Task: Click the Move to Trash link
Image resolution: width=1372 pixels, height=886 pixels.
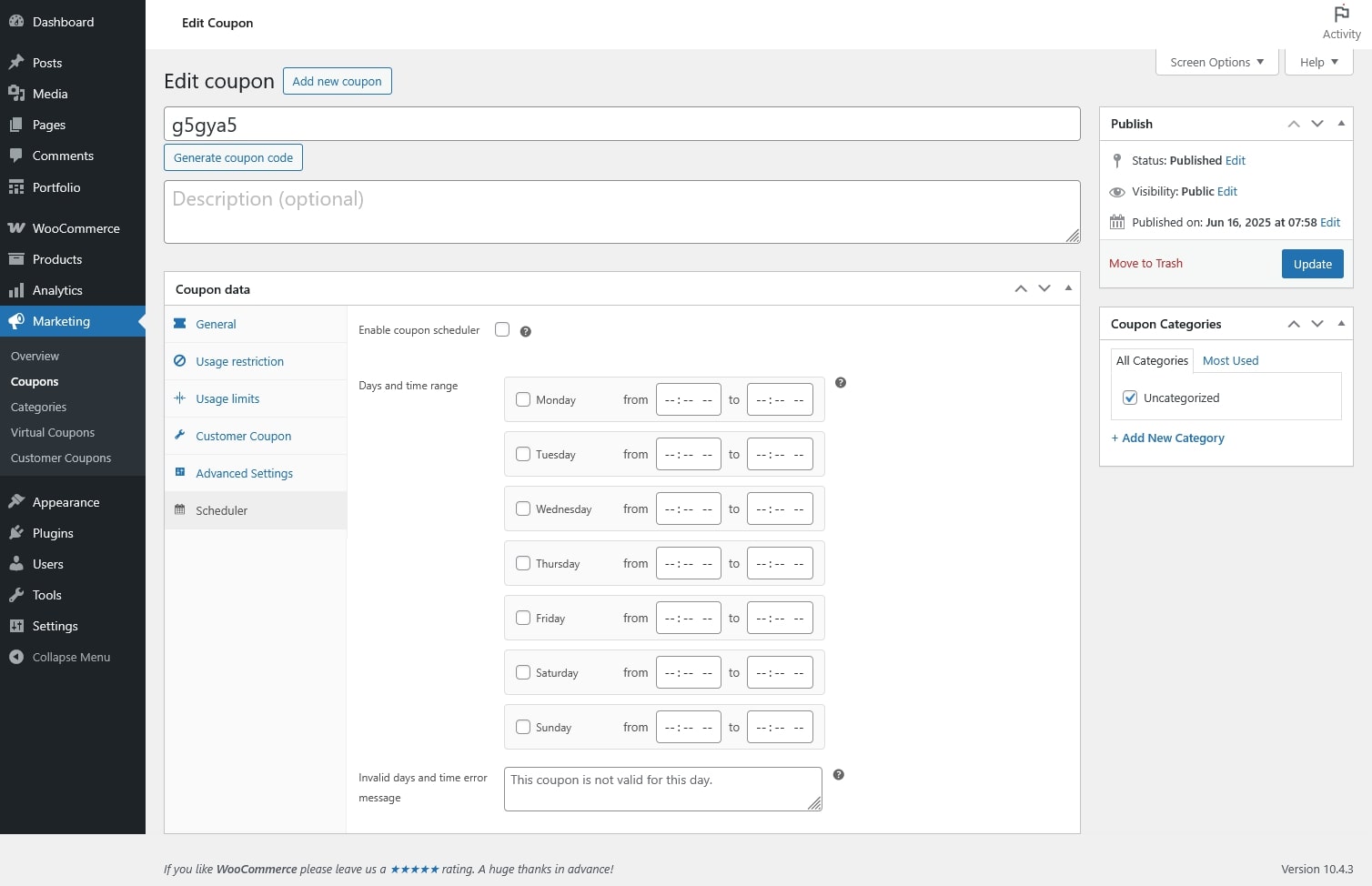Action: coord(1145,263)
